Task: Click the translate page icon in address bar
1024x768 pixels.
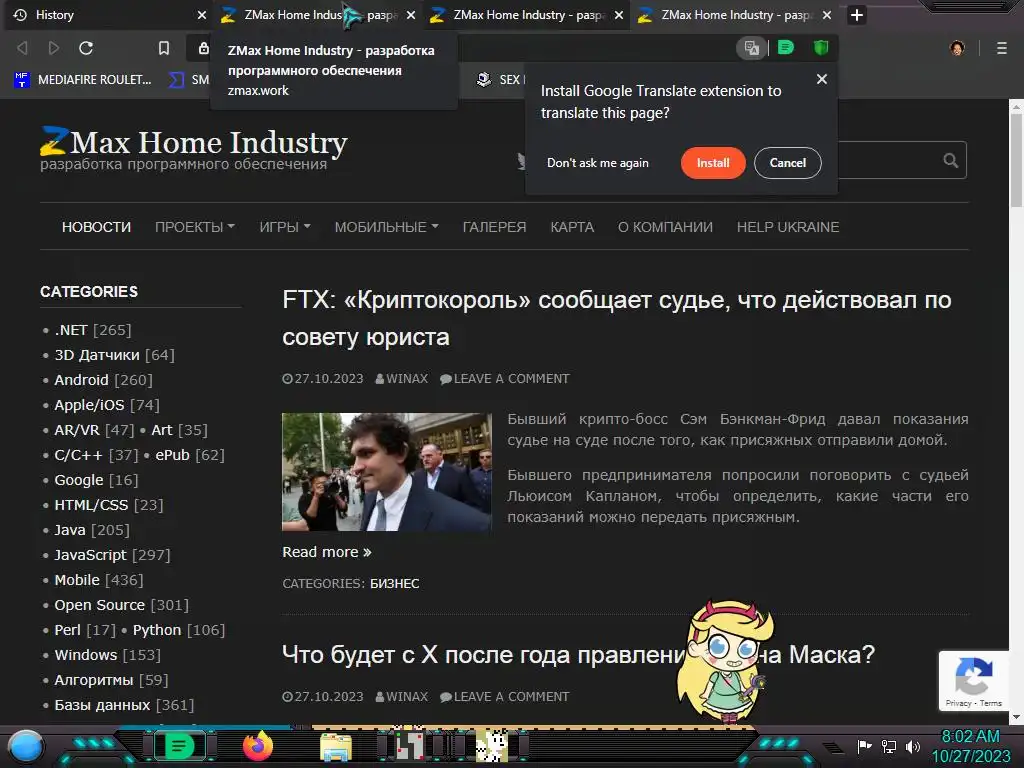Action: 752,48
